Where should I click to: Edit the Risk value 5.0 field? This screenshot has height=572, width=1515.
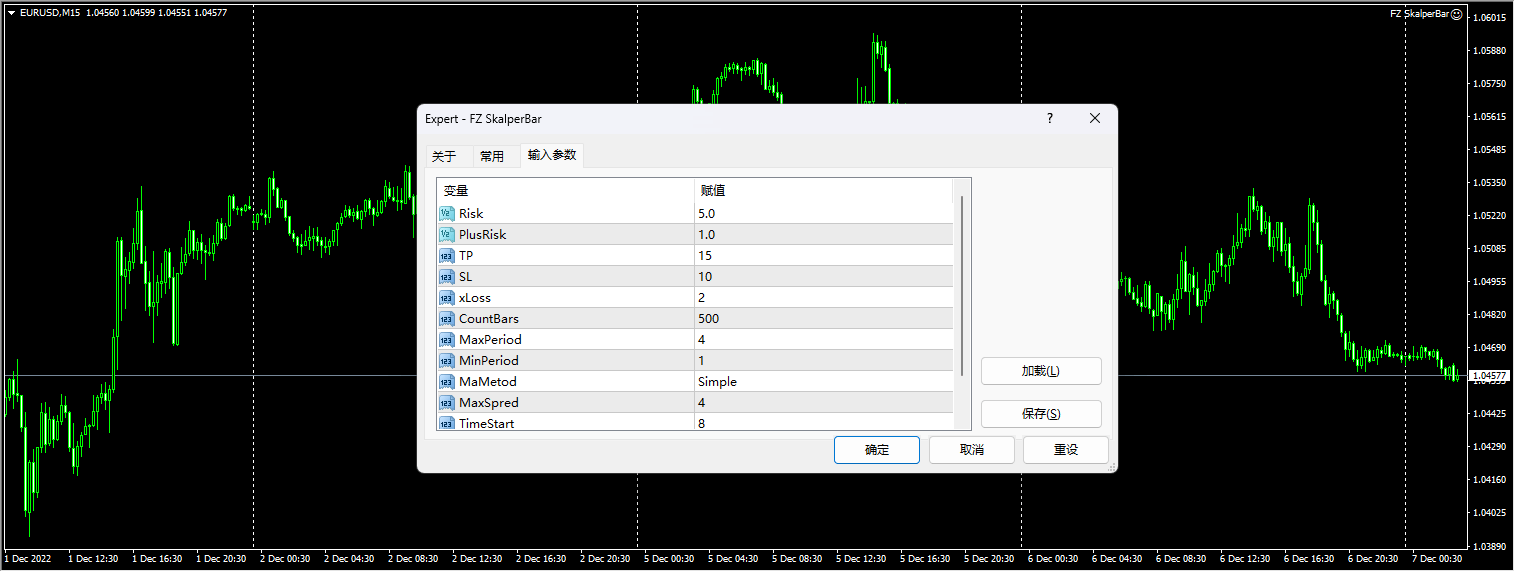coord(823,213)
